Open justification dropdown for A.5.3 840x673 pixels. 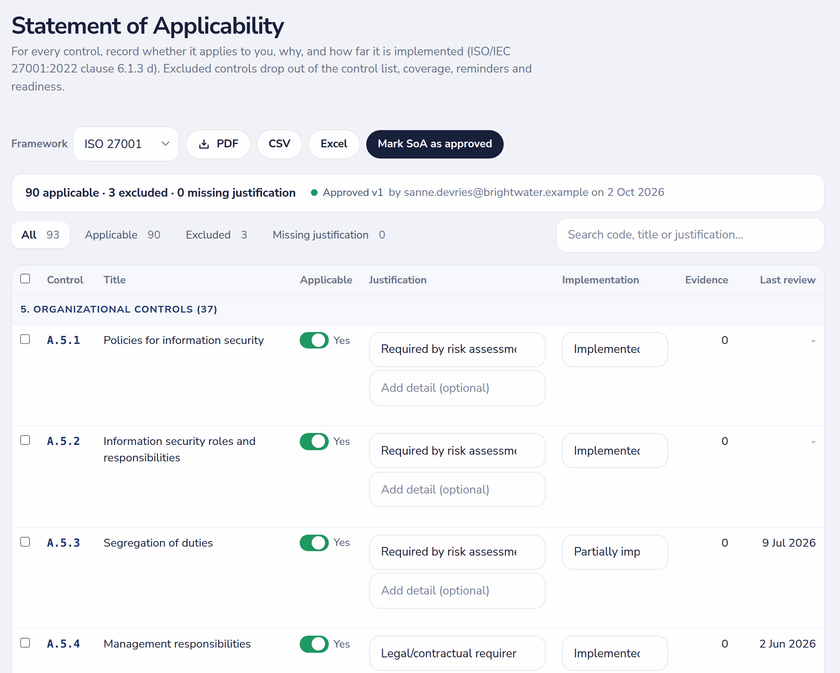(x=457, y=552)
